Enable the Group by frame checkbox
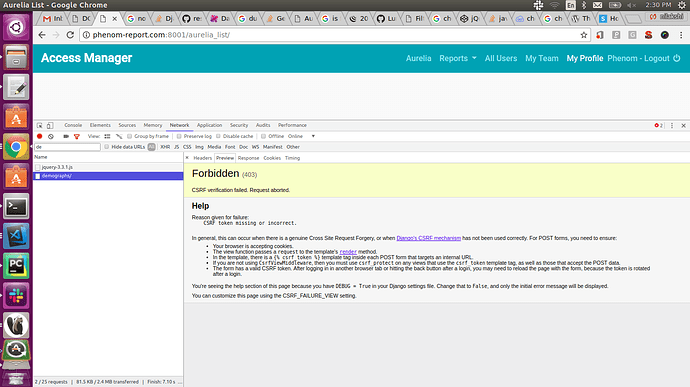690x387 pixels. tap(130, 136)
